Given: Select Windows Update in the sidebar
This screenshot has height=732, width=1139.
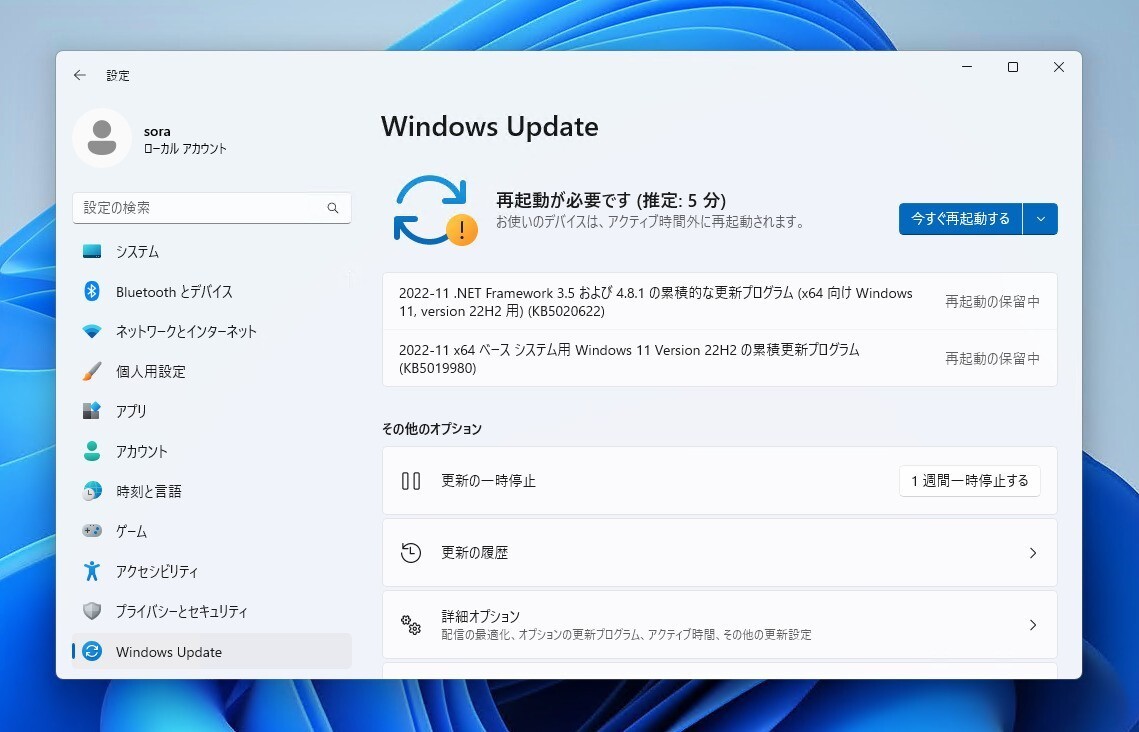Looking at the screenshot, I should (166, 651).
